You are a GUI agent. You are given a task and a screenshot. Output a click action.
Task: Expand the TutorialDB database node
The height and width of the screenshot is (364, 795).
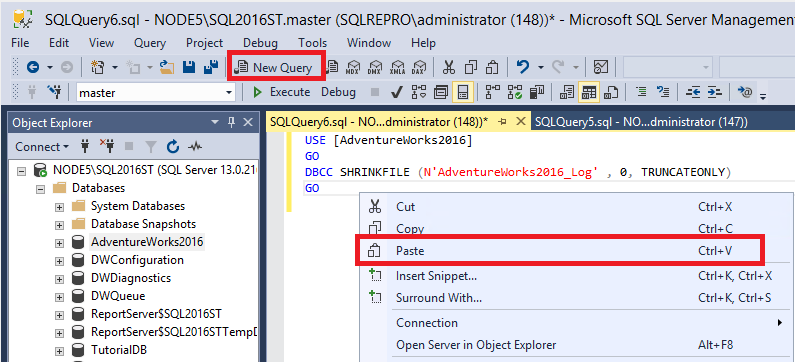click(x=59, y=350)
